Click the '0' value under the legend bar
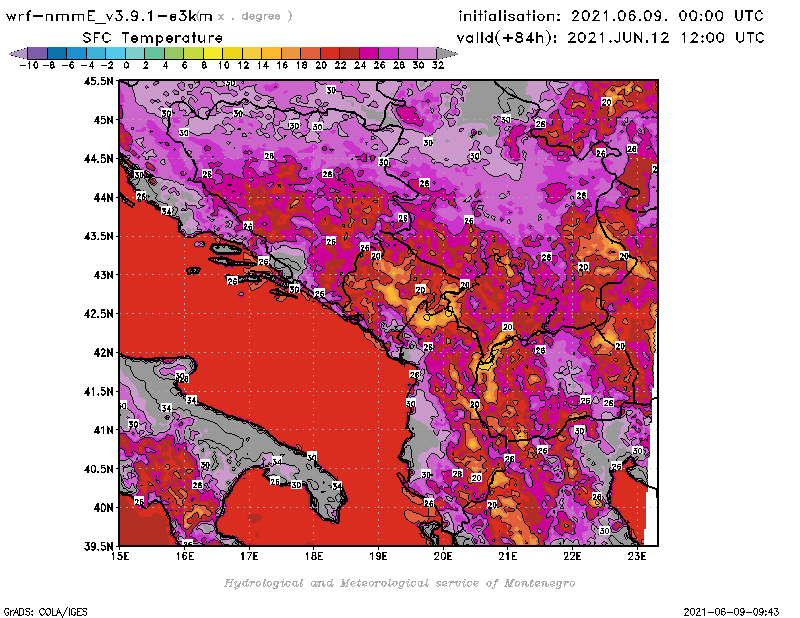800x618 pixels. tap(126, 66)
